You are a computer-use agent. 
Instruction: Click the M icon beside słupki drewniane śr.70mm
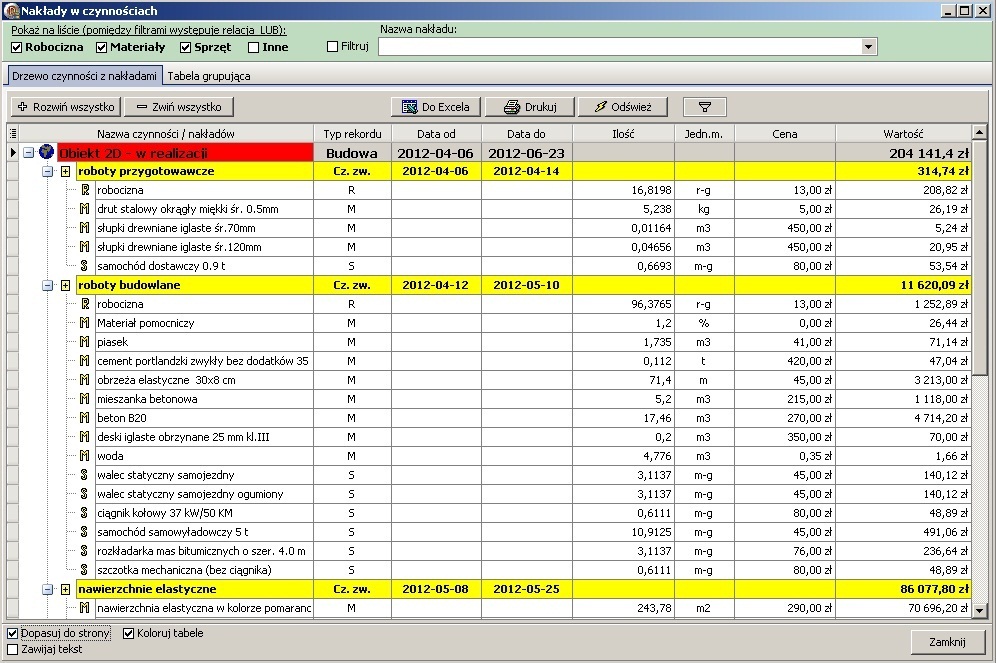(84, 228)
